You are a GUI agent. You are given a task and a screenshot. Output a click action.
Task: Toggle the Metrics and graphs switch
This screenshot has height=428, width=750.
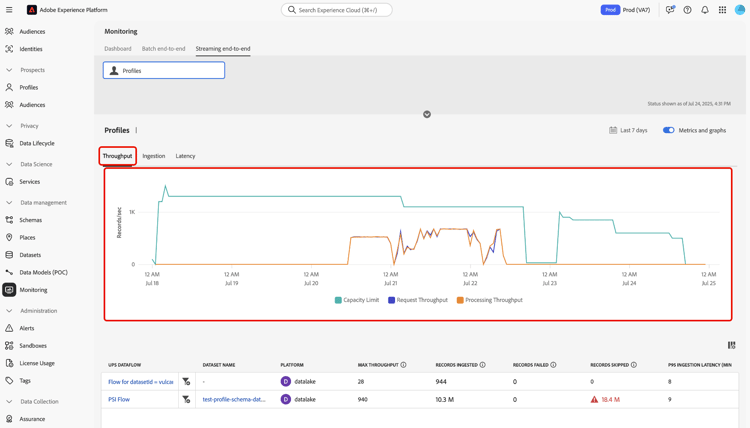(x=668, y=130)
